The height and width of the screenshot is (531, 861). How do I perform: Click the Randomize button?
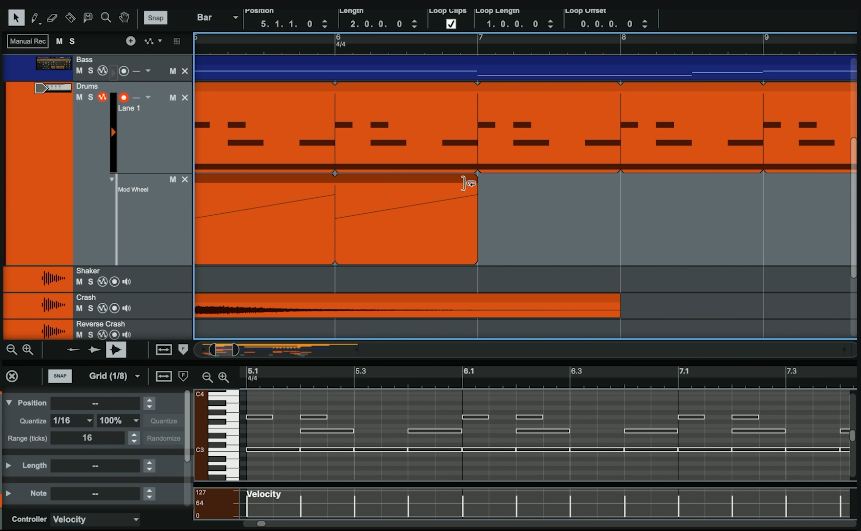(x=163, y=438)
